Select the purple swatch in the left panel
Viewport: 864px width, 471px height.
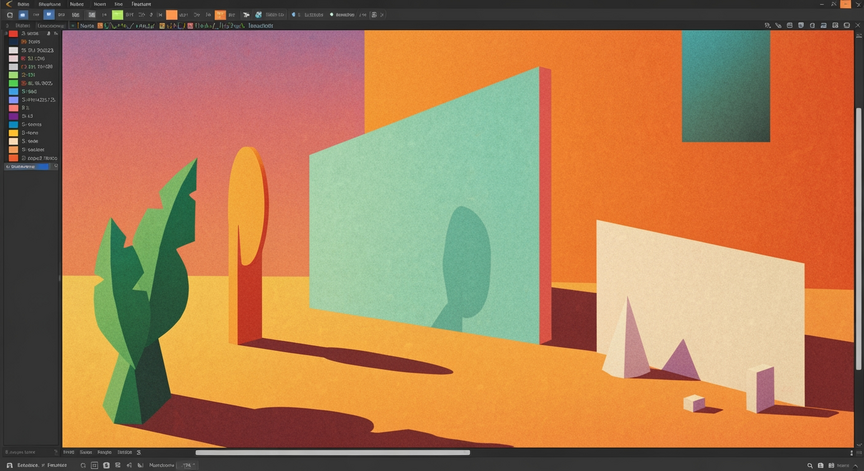13,116
